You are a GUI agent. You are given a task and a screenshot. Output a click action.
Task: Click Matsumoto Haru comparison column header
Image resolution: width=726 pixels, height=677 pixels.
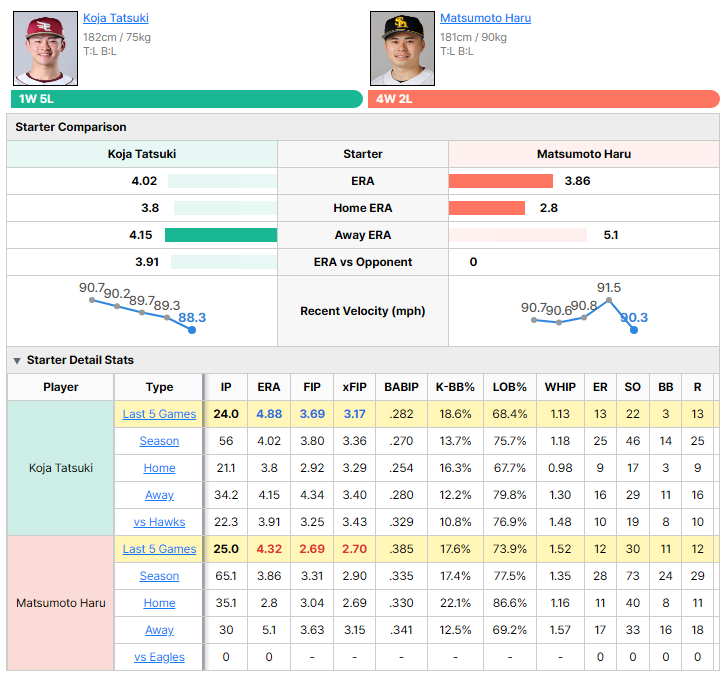(584, 154)
